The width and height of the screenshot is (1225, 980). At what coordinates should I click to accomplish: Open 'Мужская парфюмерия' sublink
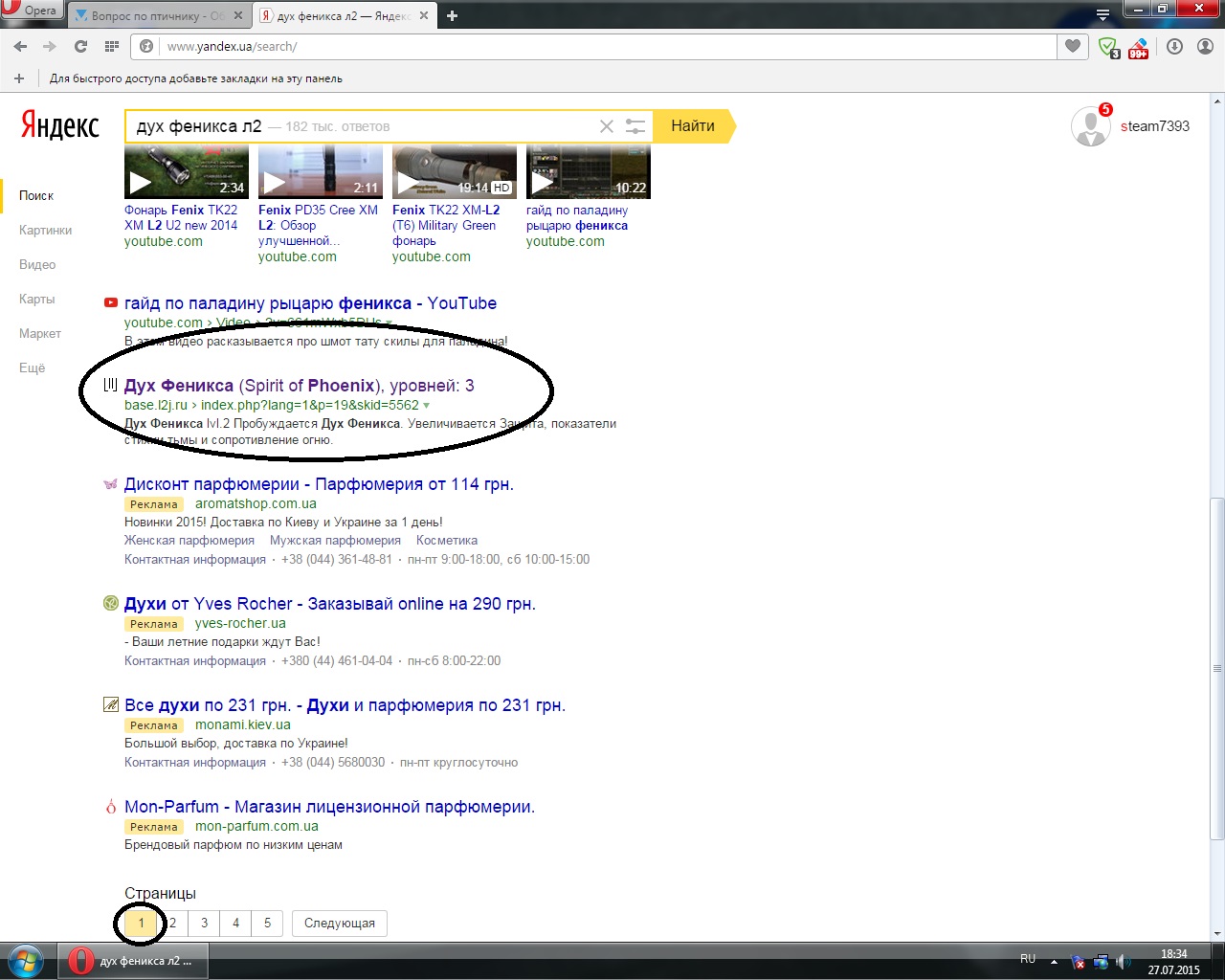pyautogui.click(x=335, y=541)
